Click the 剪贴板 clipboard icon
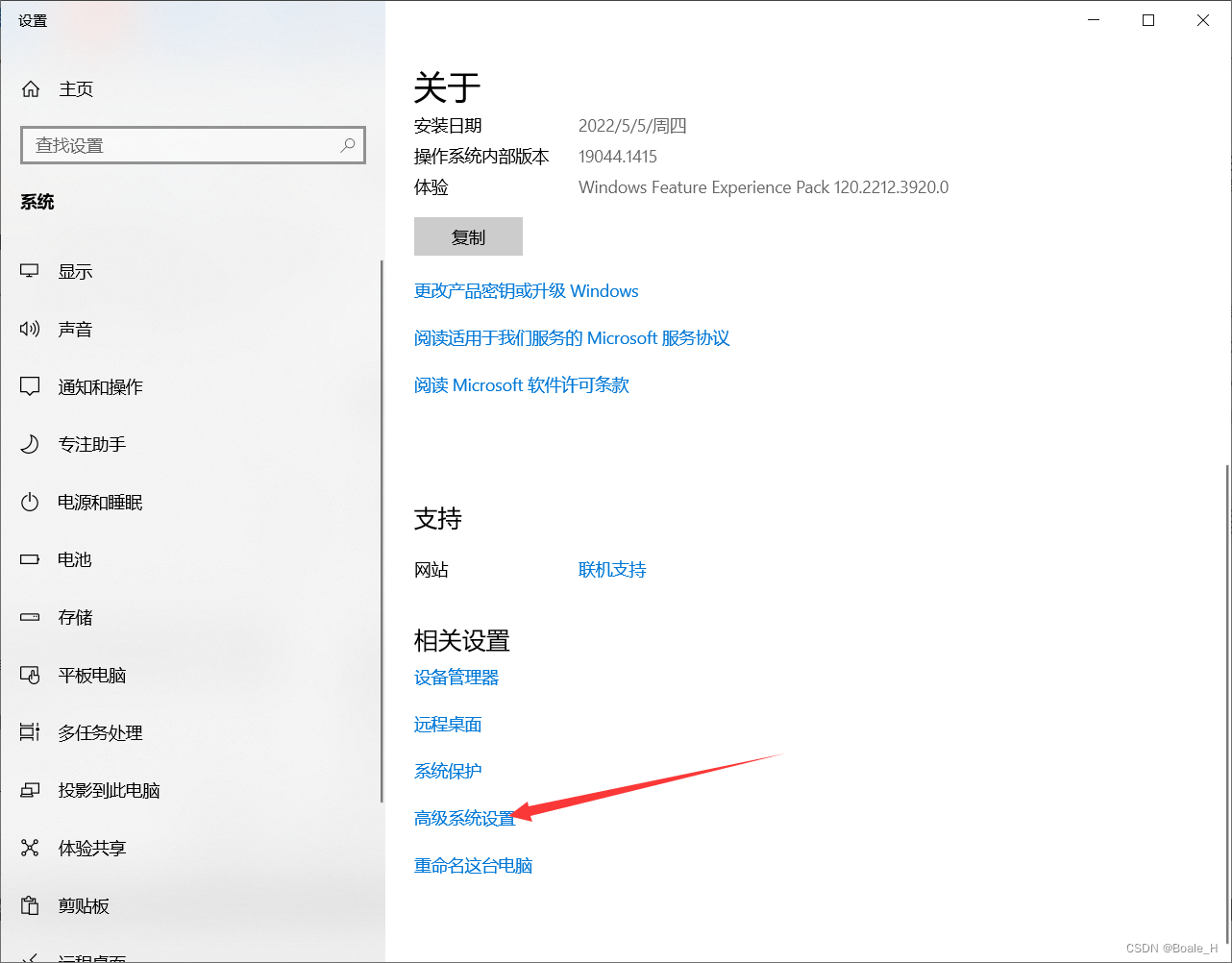Screen dimensions: 1232x963 point(30,905)
